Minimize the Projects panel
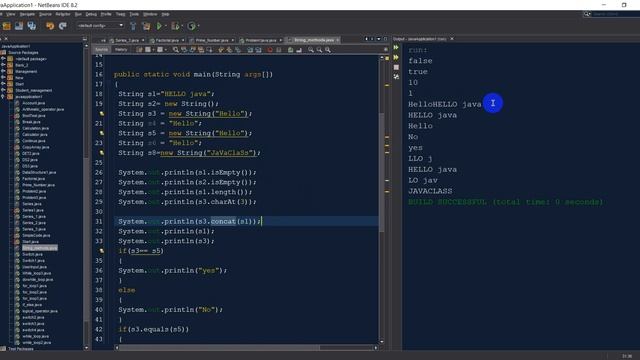Screen dimensions: 640x360 point(84,39)
